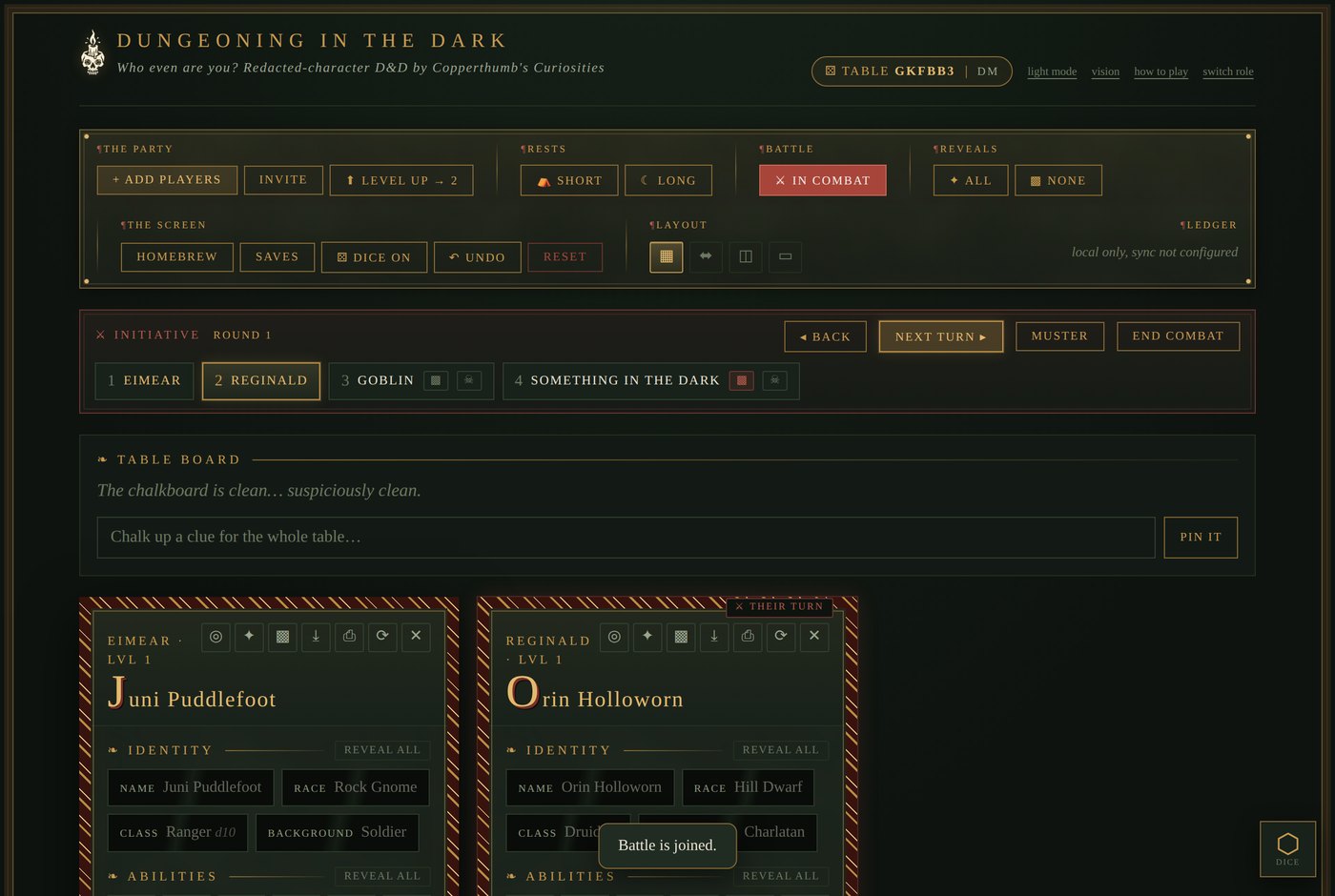Click the checkered square icon next to Goblin
This screenshot has width=1335, height=896.
point(436,380)
